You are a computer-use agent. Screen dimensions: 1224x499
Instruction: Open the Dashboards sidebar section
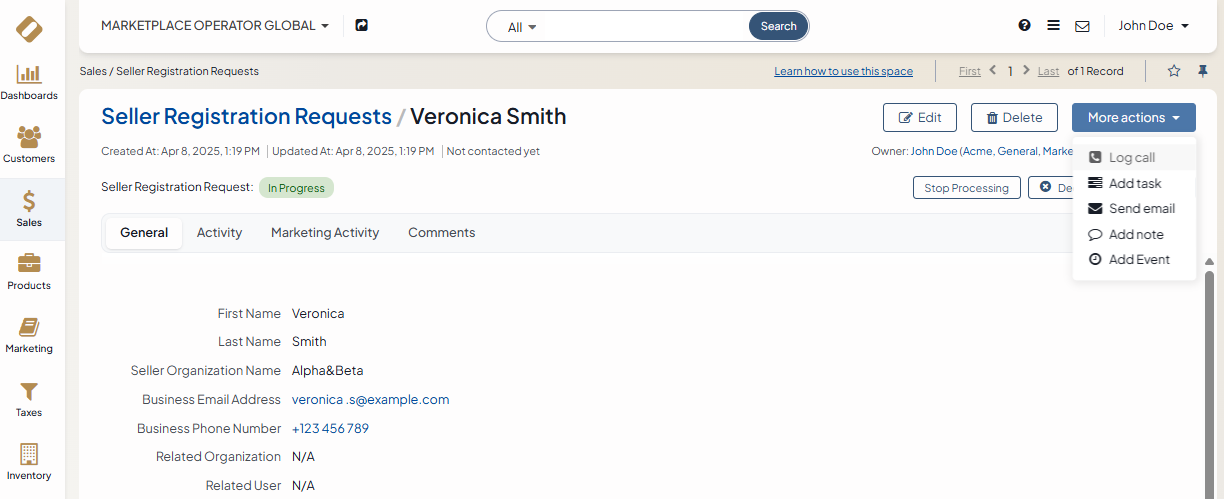click(x=29, y=83)
